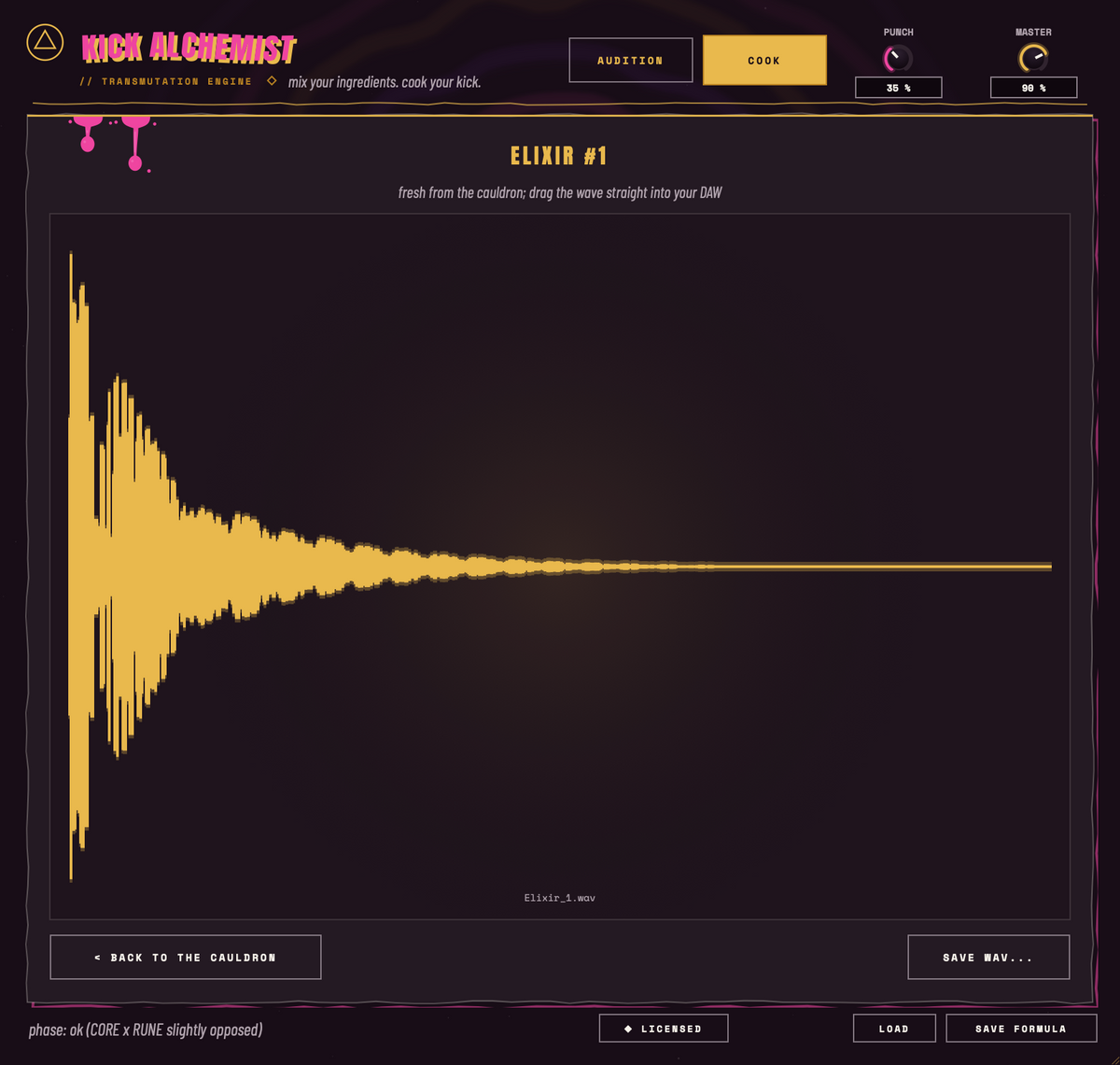Click the 'mix your ingredients' tagline
1120x1065 pixels.
point(385,82)
